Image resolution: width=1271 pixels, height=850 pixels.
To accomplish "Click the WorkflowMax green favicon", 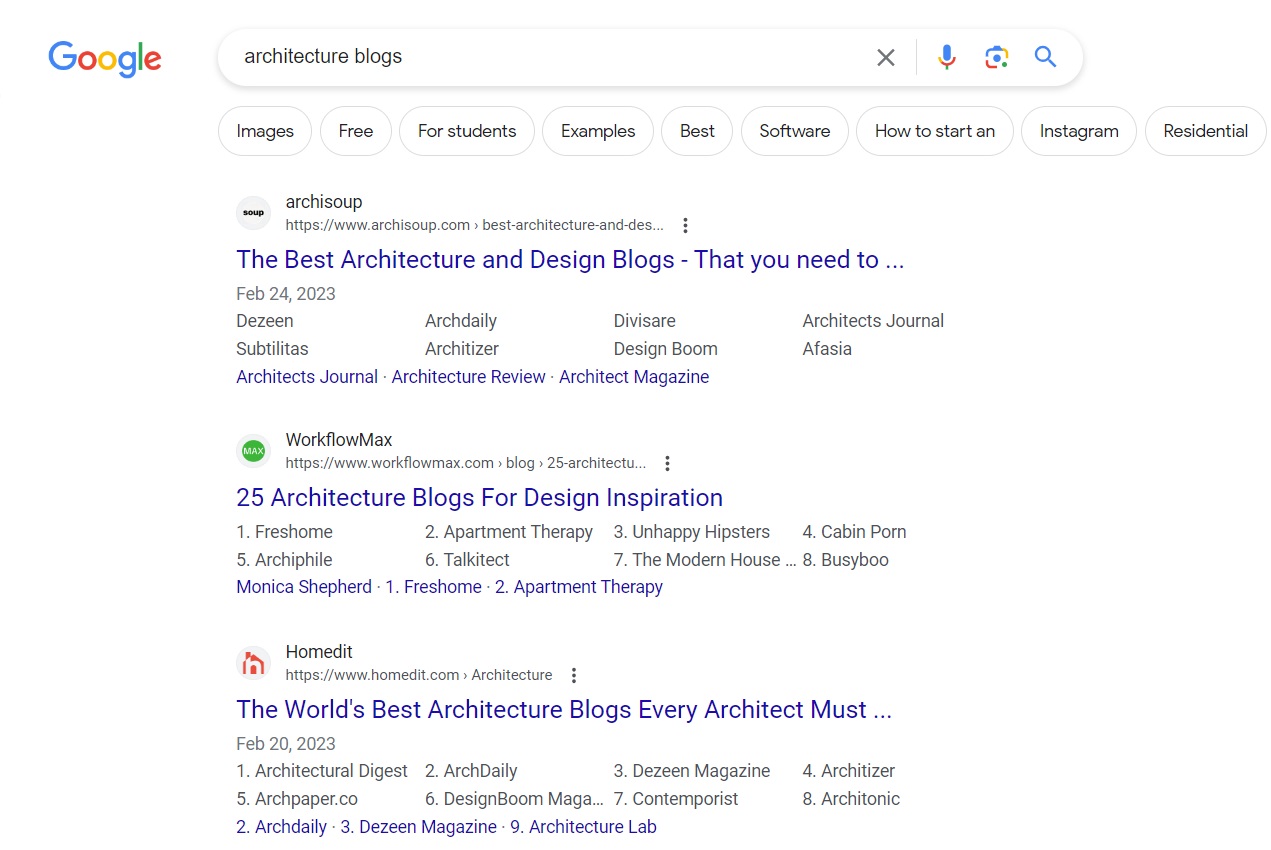I will coord(254,451).
